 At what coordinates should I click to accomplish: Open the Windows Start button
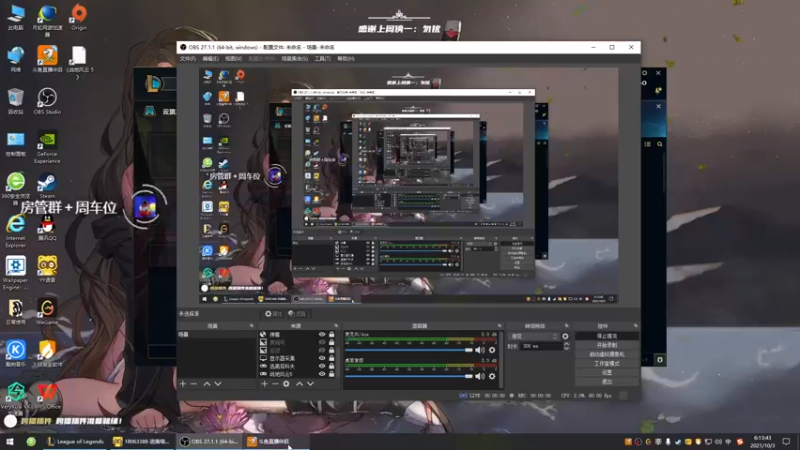[10, 441]
